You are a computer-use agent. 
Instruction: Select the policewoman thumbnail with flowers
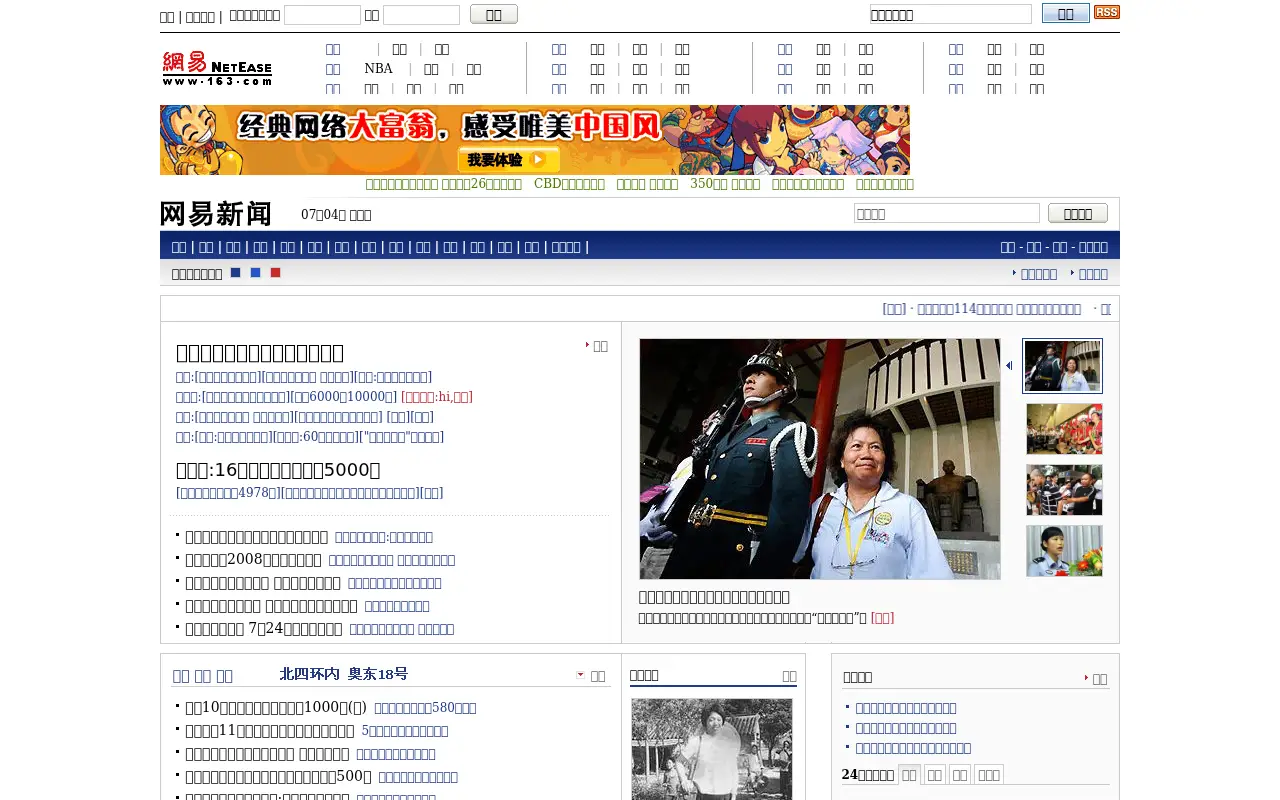click(1064, 551)
